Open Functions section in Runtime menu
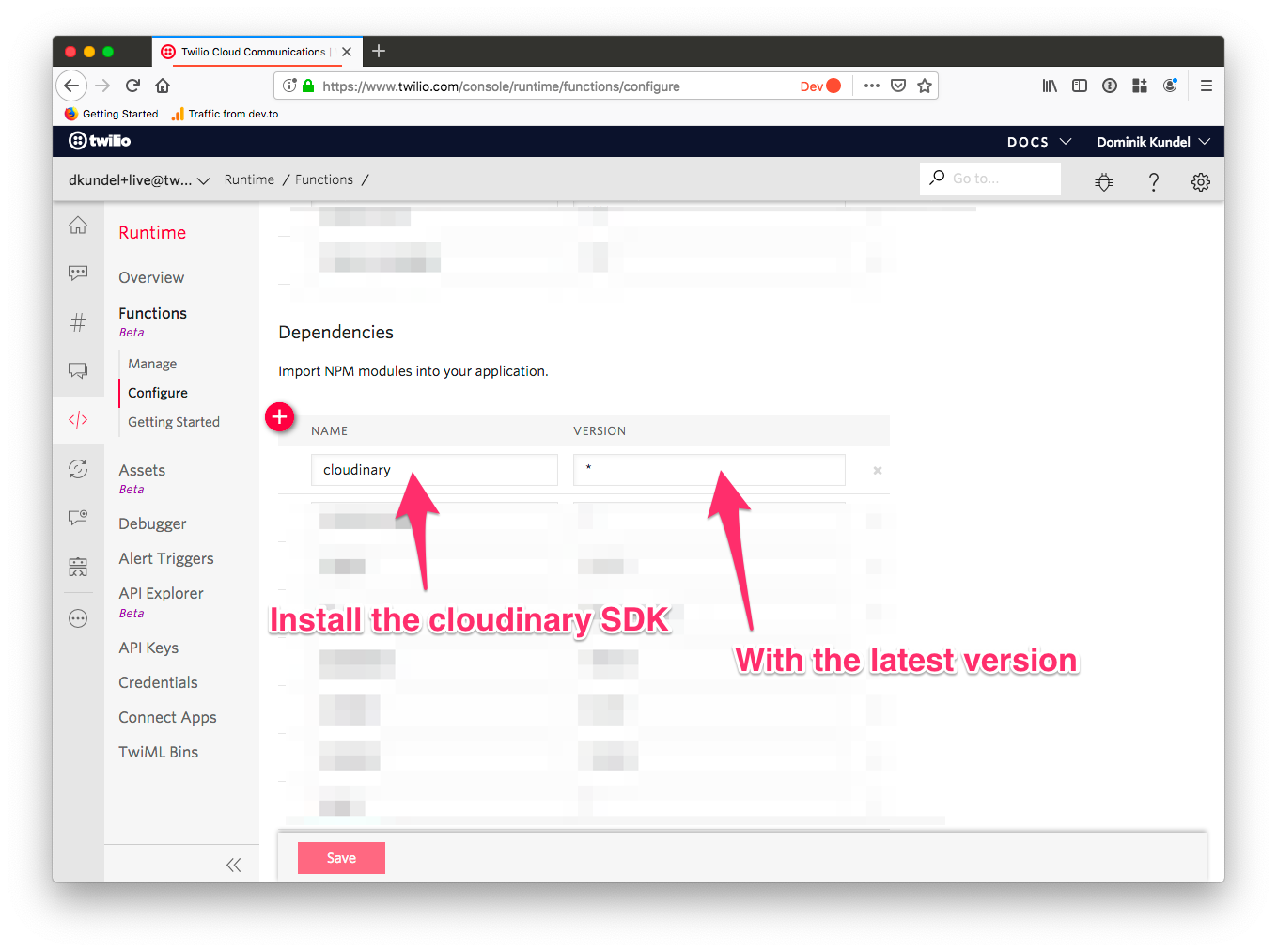Image resolution: width=1277 pixels, height=952 pixels. point(152,313)
